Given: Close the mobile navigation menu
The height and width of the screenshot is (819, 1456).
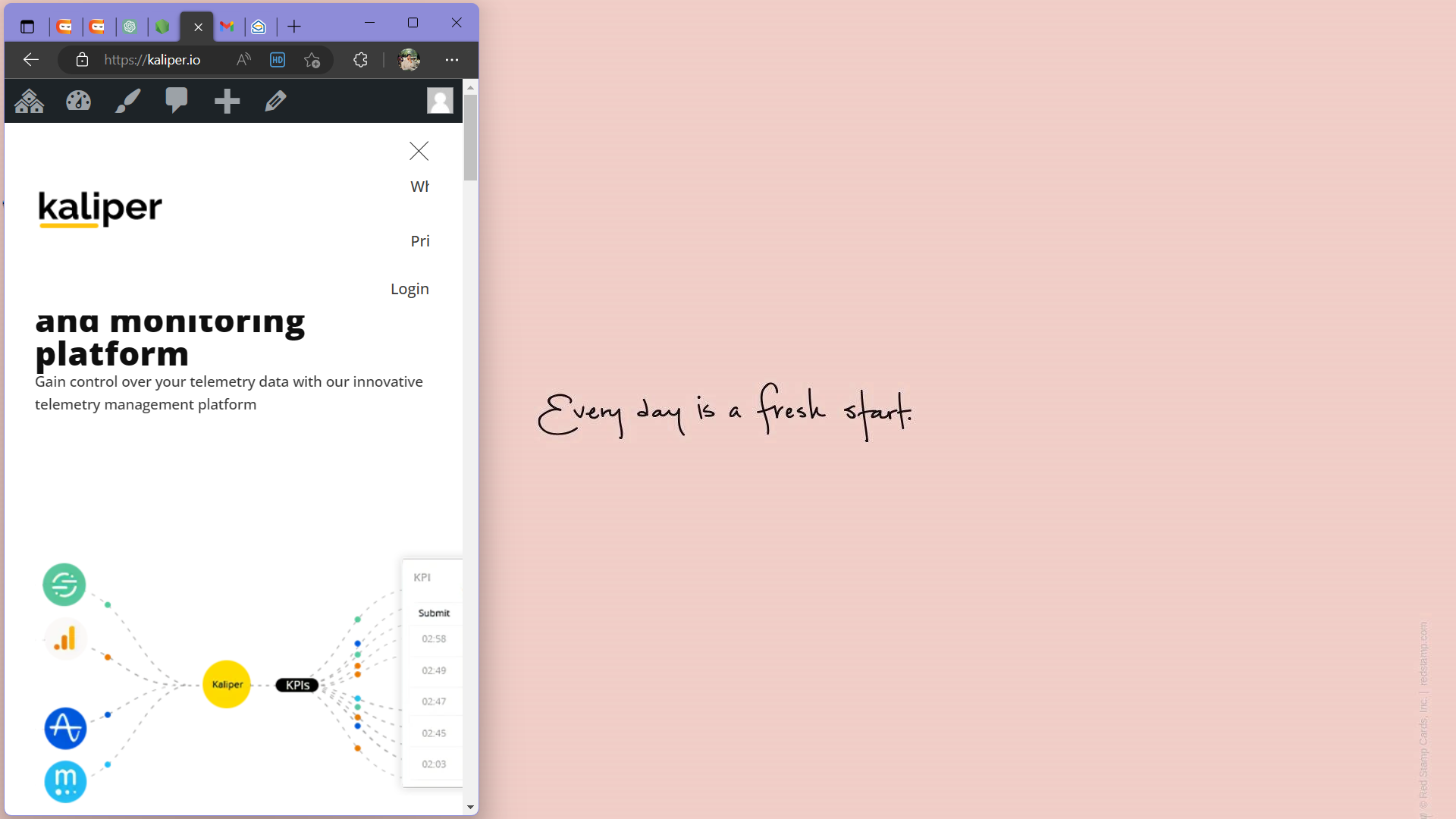Looking at the screenshot, I should [x=419, y=151].
